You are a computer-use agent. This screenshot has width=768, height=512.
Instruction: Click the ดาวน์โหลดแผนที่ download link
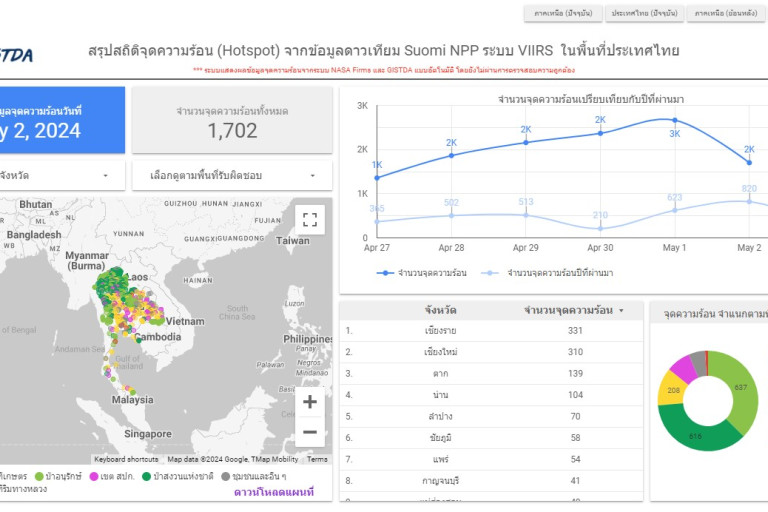point(273,492)
